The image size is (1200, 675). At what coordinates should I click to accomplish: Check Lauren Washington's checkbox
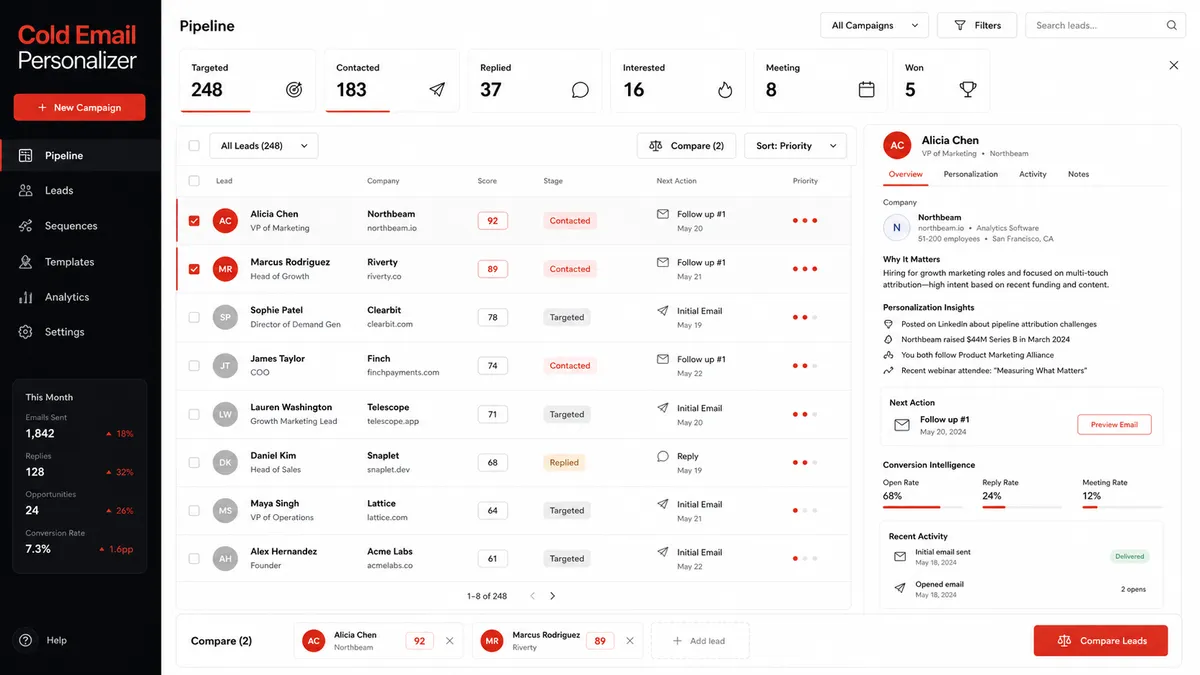194,414
